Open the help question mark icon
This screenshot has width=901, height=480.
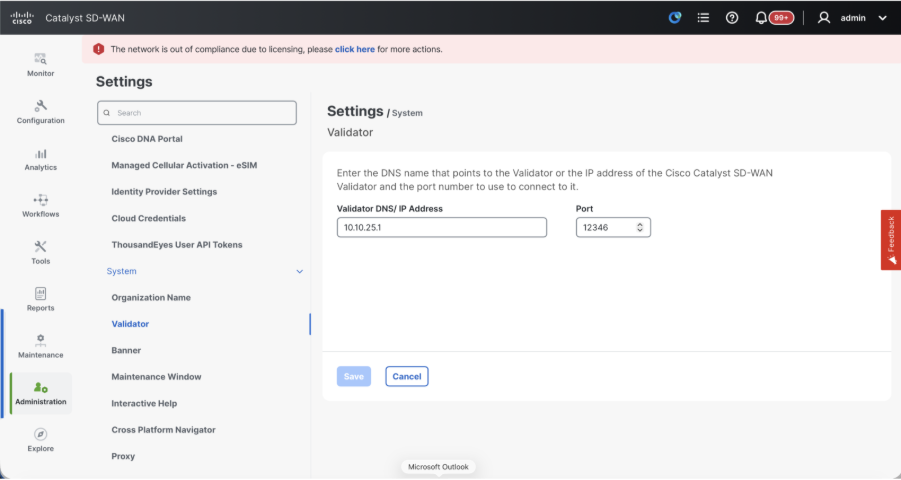point(732,18)
